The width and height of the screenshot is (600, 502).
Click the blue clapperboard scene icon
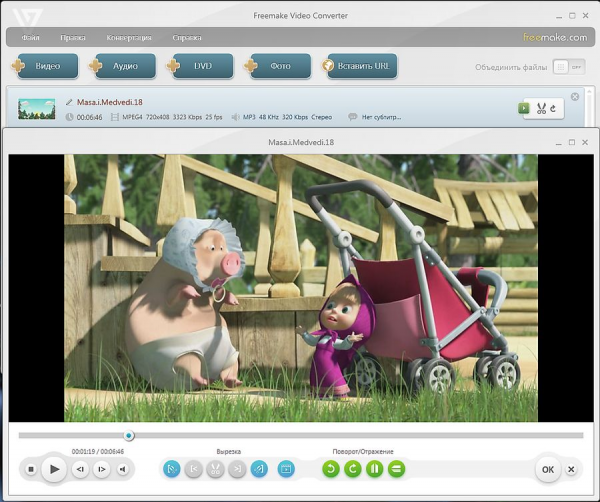pyautogui.click(x=286, y=469)
